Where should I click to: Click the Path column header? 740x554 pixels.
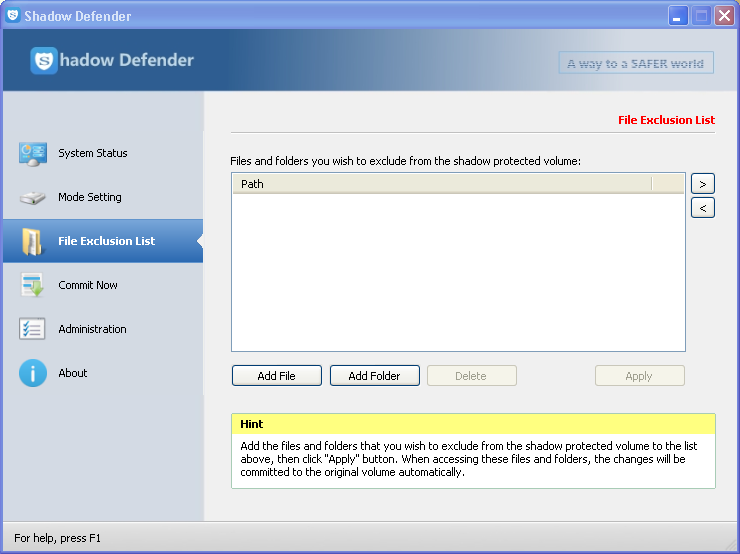442,184
